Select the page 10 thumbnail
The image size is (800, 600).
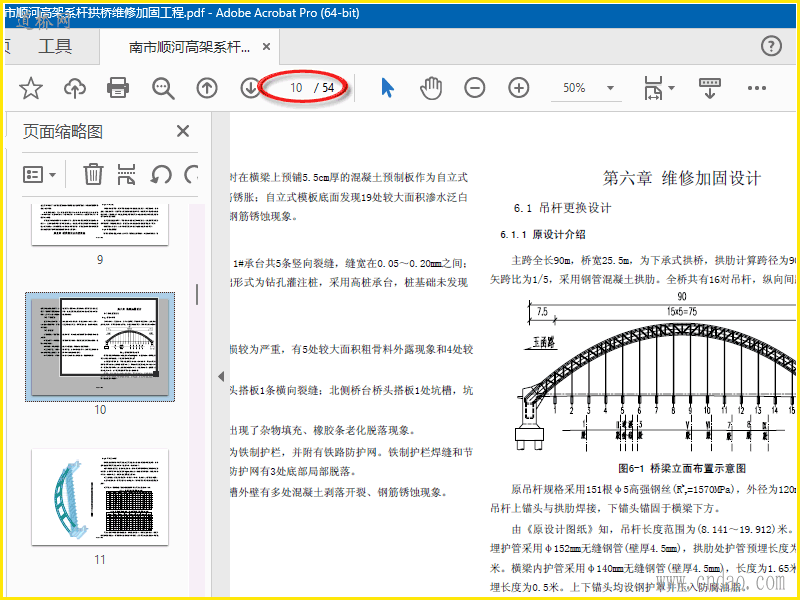[100, 347]
